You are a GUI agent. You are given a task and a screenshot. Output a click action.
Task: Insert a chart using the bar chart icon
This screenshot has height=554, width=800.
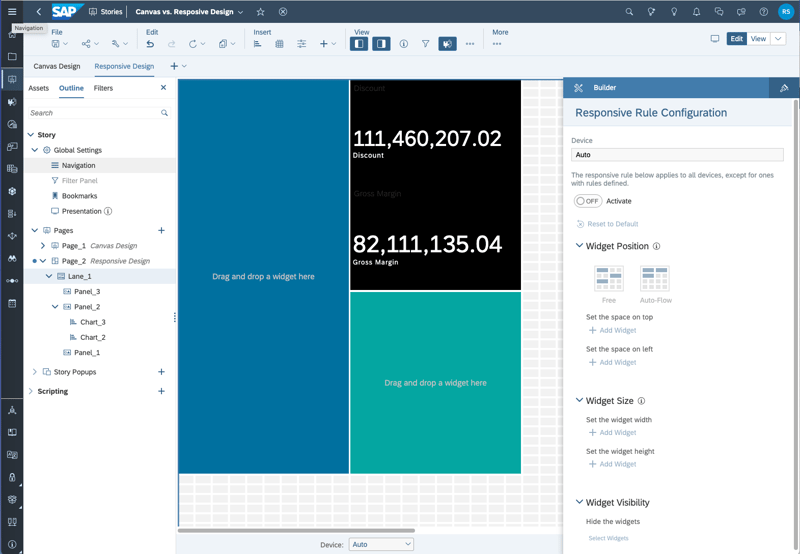tap(258, 44)
